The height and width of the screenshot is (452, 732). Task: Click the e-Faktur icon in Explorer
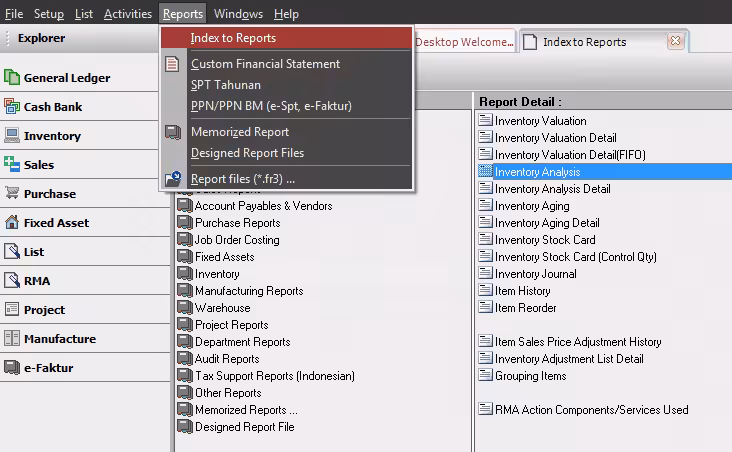pyautogui.click(x=12, y=367)
